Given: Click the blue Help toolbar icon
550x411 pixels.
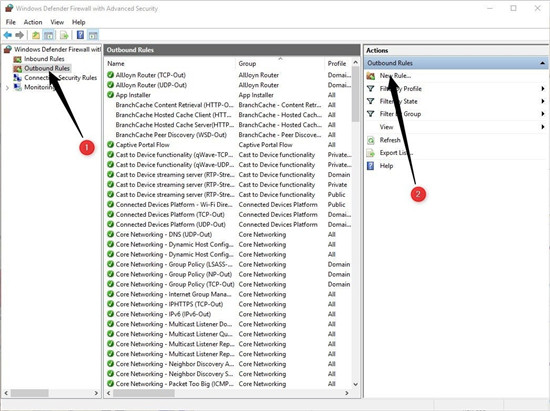Looking at the screenshot, I should 80,35.
